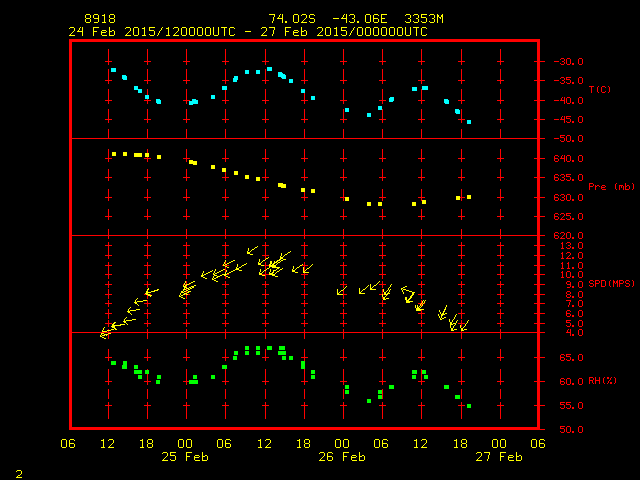This screenshot has width=640, height=480.
Task: Select the longitude text '-43.06E'
Action: point(360,19)
